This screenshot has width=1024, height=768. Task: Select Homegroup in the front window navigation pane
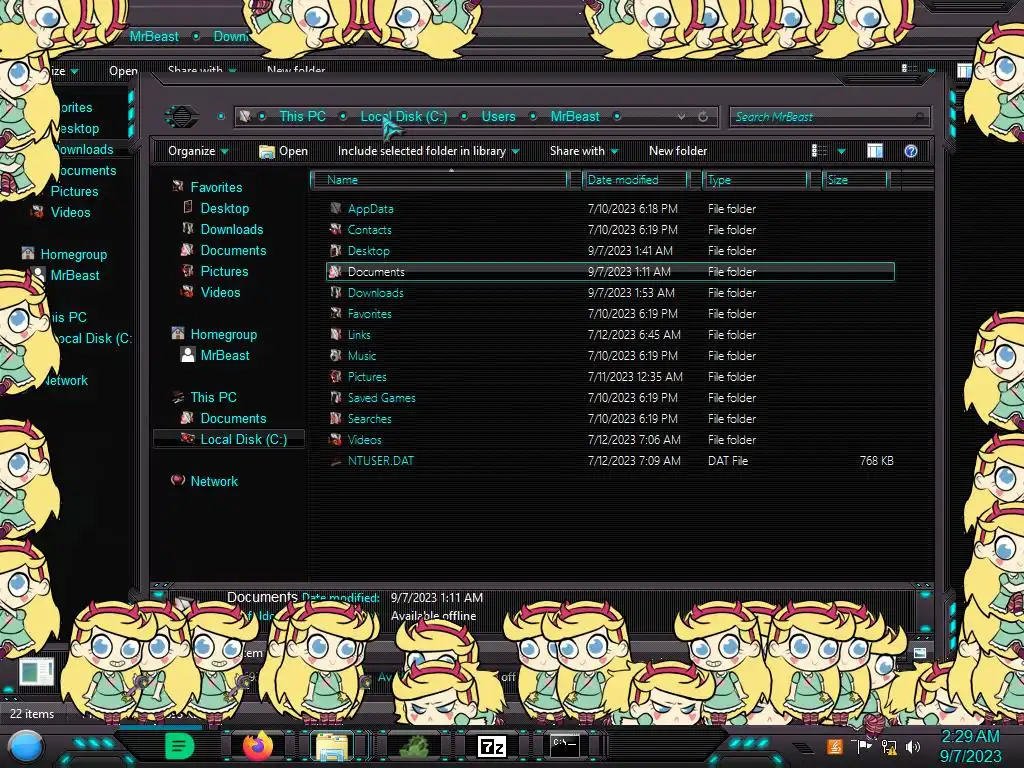pyautogui.click(x=223, y=334)
